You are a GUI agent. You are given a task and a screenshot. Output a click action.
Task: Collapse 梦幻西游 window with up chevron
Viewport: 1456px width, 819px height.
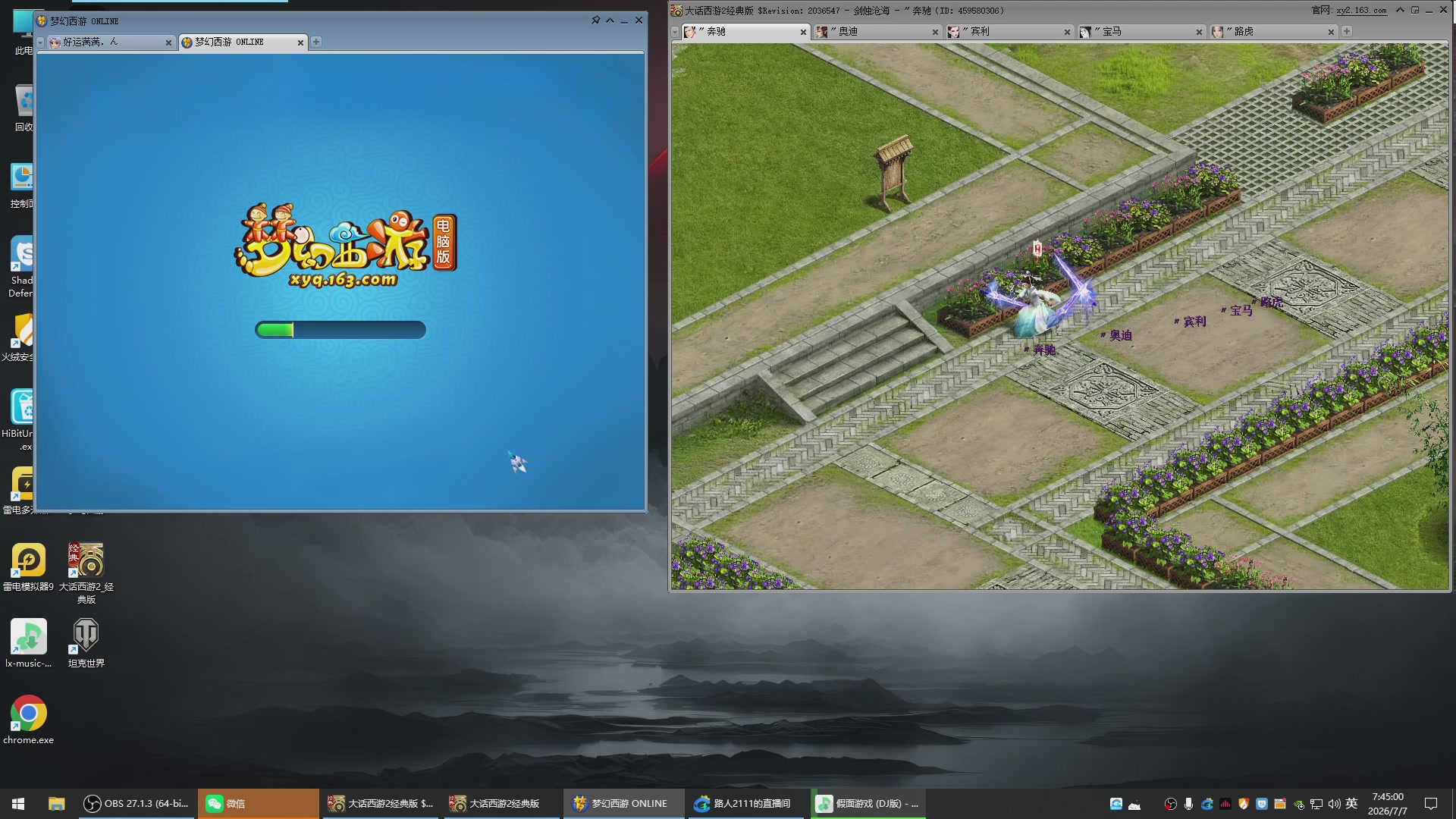[610, 20]
